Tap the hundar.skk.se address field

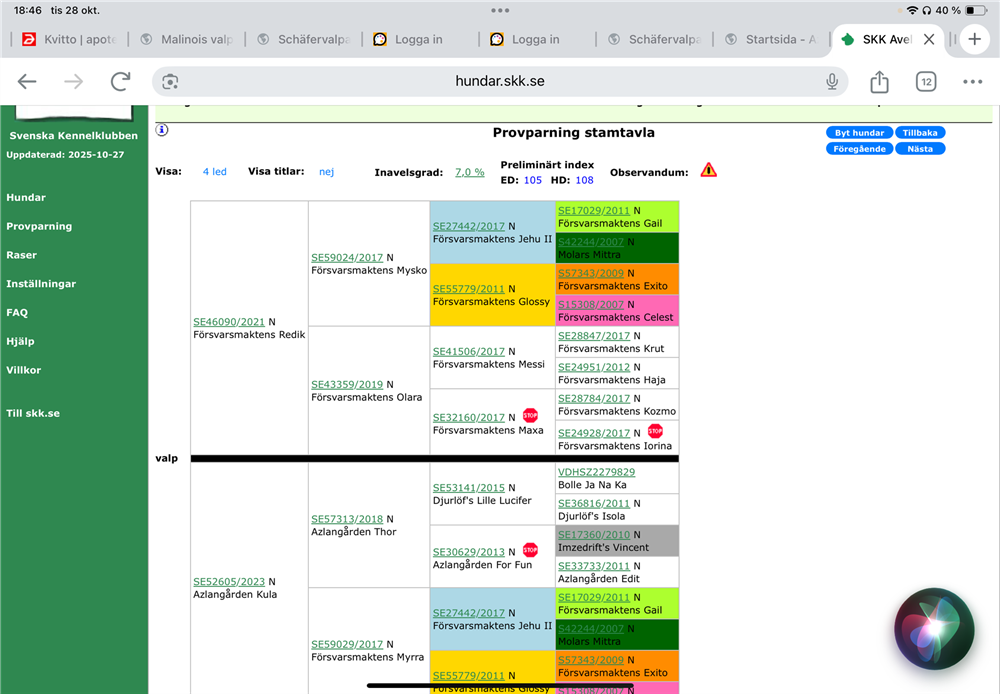pos(500,82)
